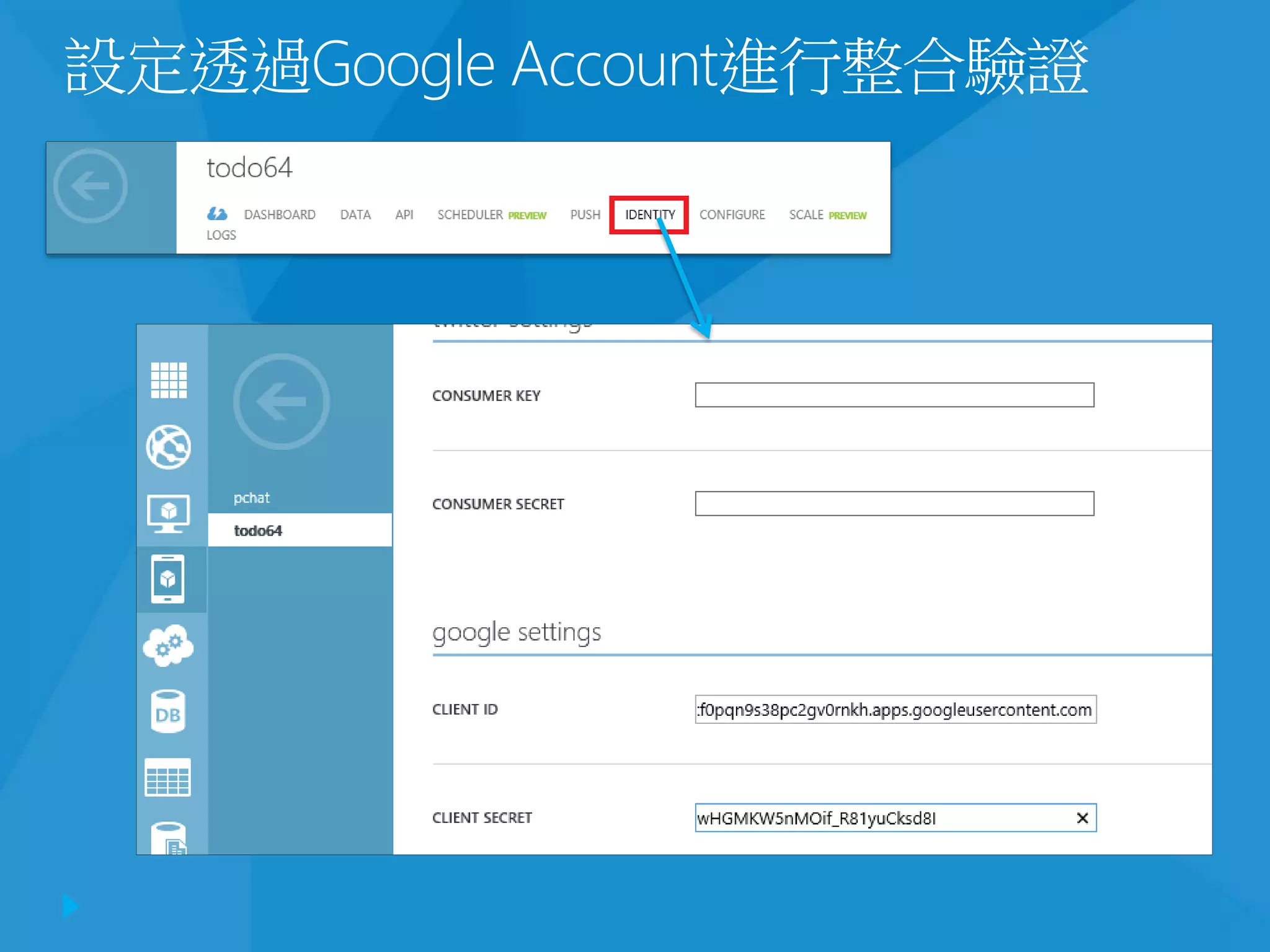The width and height of the screenshot is (1270, 952).
Task: Open the quick start cloud icon tab
Action: 217,214
